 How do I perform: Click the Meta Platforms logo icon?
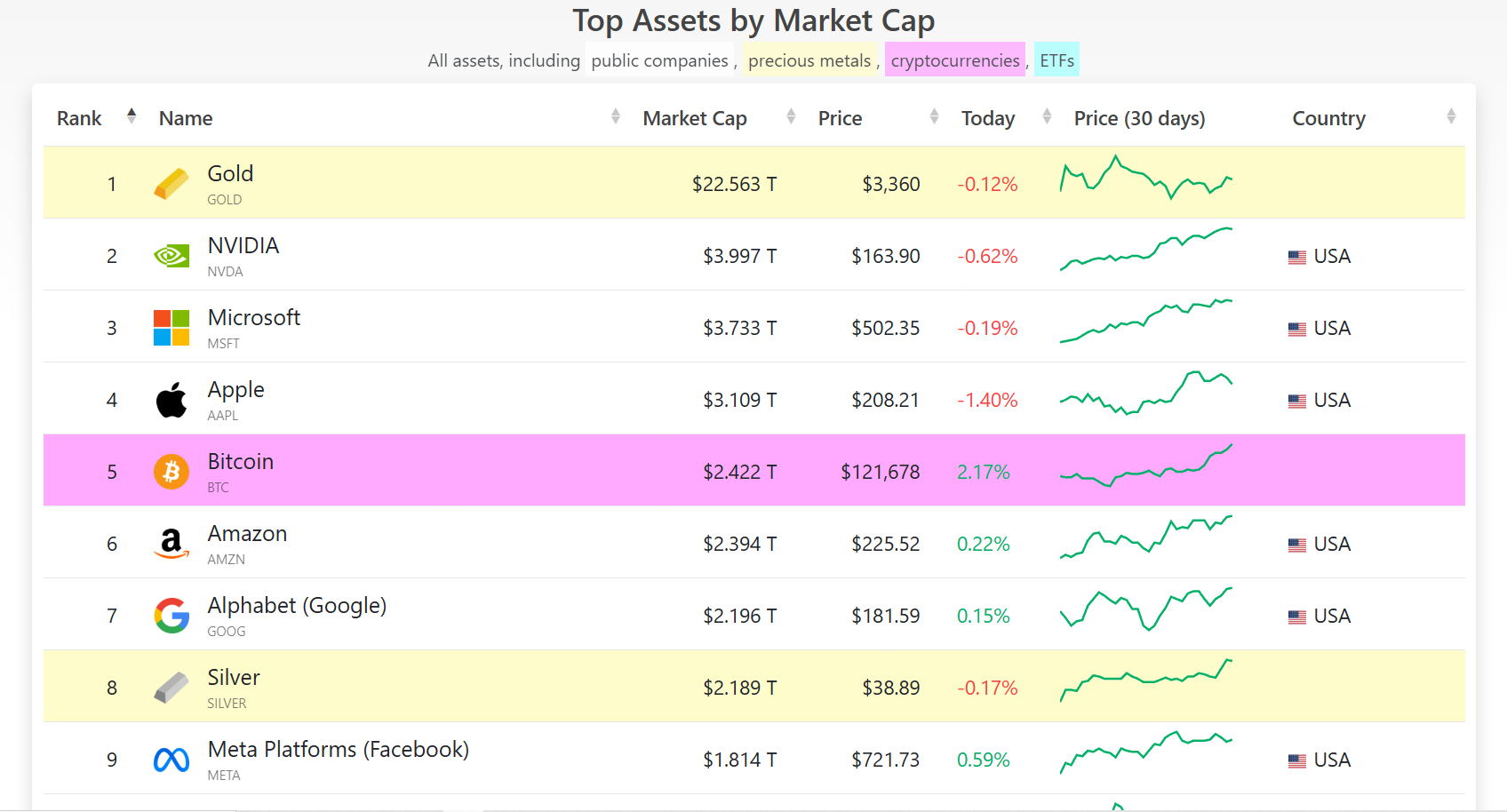pos(171,760)
